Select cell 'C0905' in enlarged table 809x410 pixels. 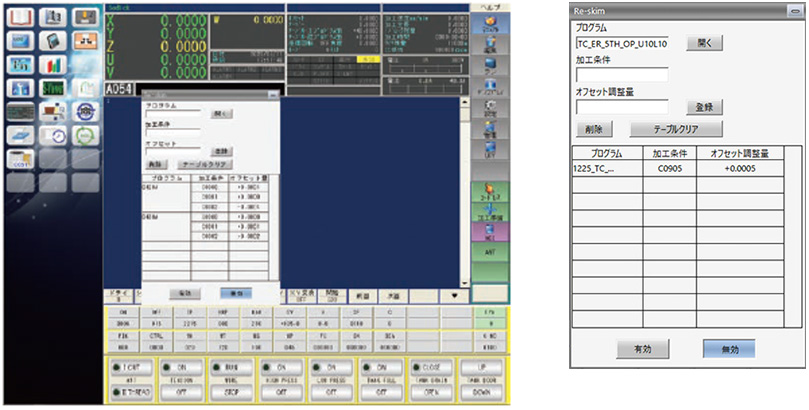coord(670,169)
